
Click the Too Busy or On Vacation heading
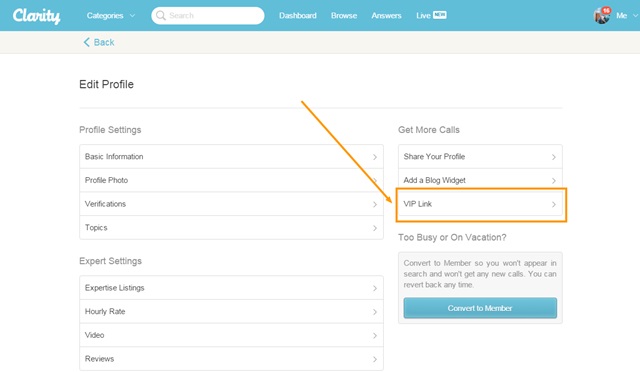(x=452, y=237)
